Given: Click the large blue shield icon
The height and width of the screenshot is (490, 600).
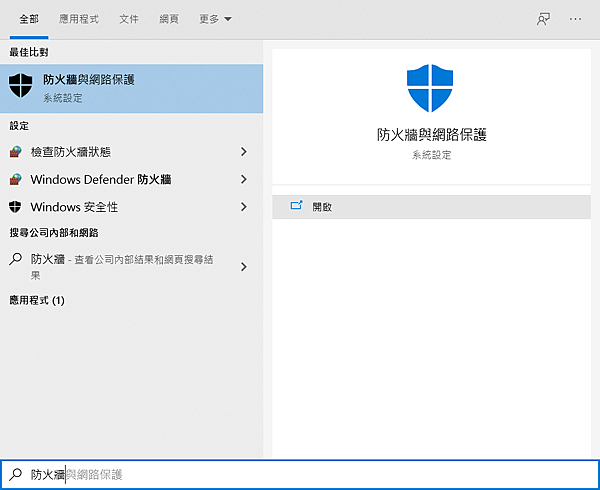Looking at the screenshot, I should [x=430, y=88].
